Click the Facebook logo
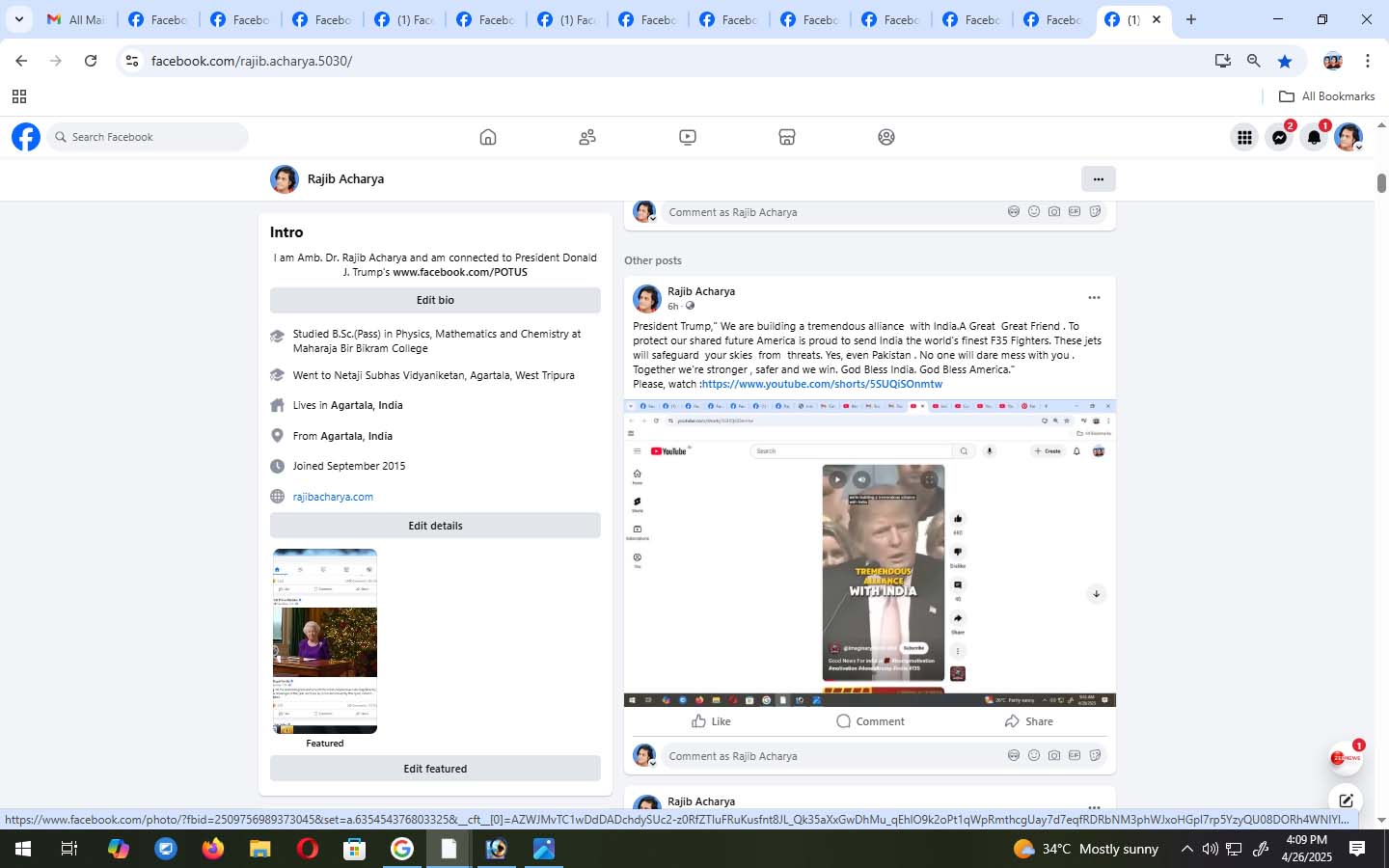Viewport: 1389px width, 868px height. 26,137
